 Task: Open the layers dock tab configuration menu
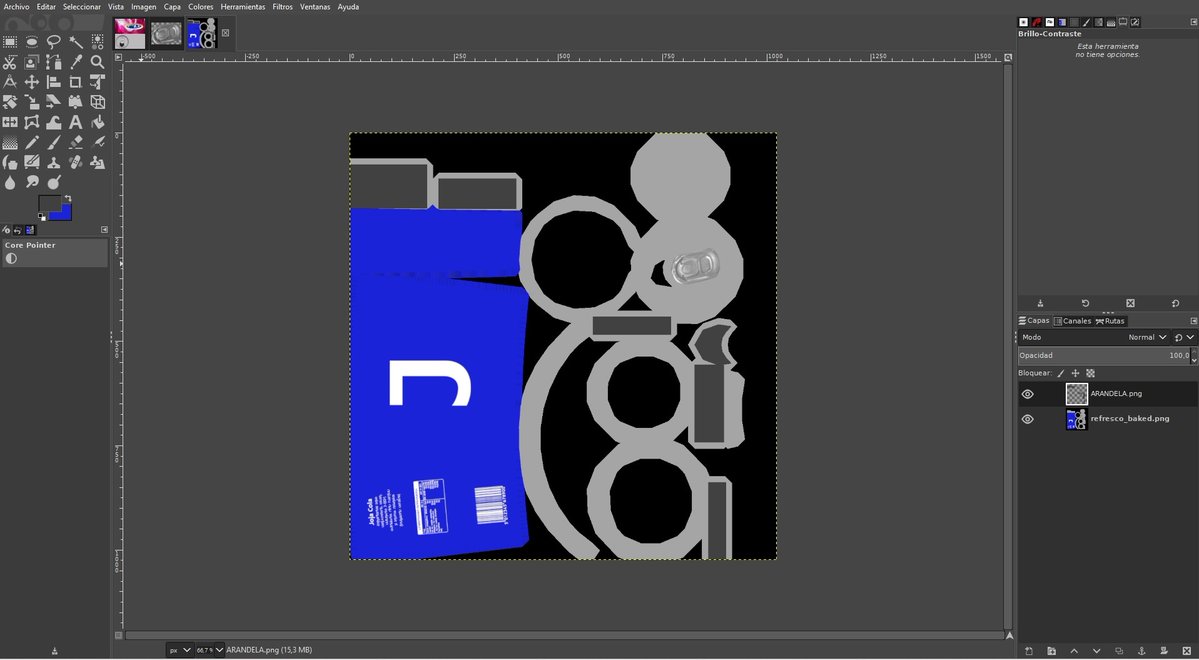click(1194, 321)
